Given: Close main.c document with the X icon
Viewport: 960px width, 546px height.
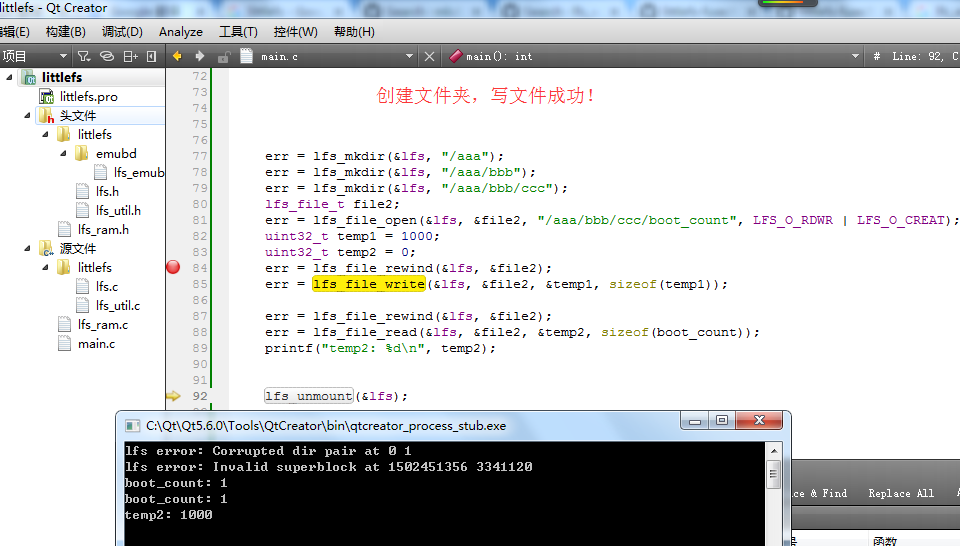Looking at the screenshot, I should (429, 56).
